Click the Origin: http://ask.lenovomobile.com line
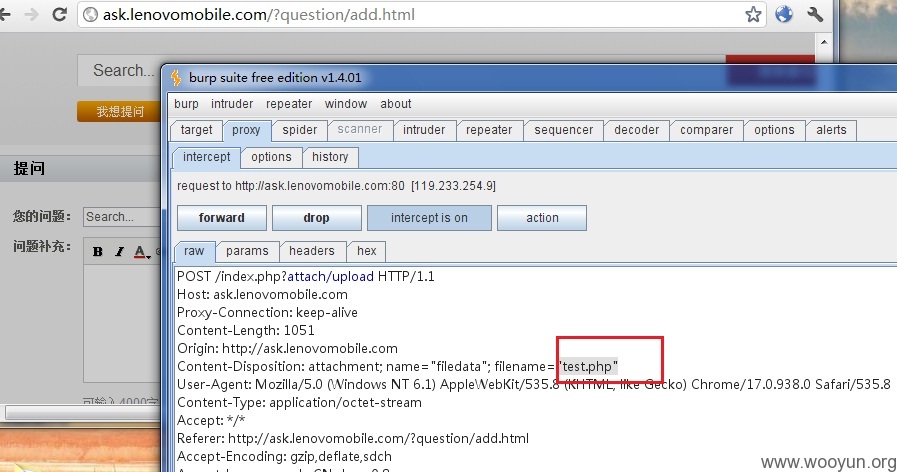 [x=287, y=348]
